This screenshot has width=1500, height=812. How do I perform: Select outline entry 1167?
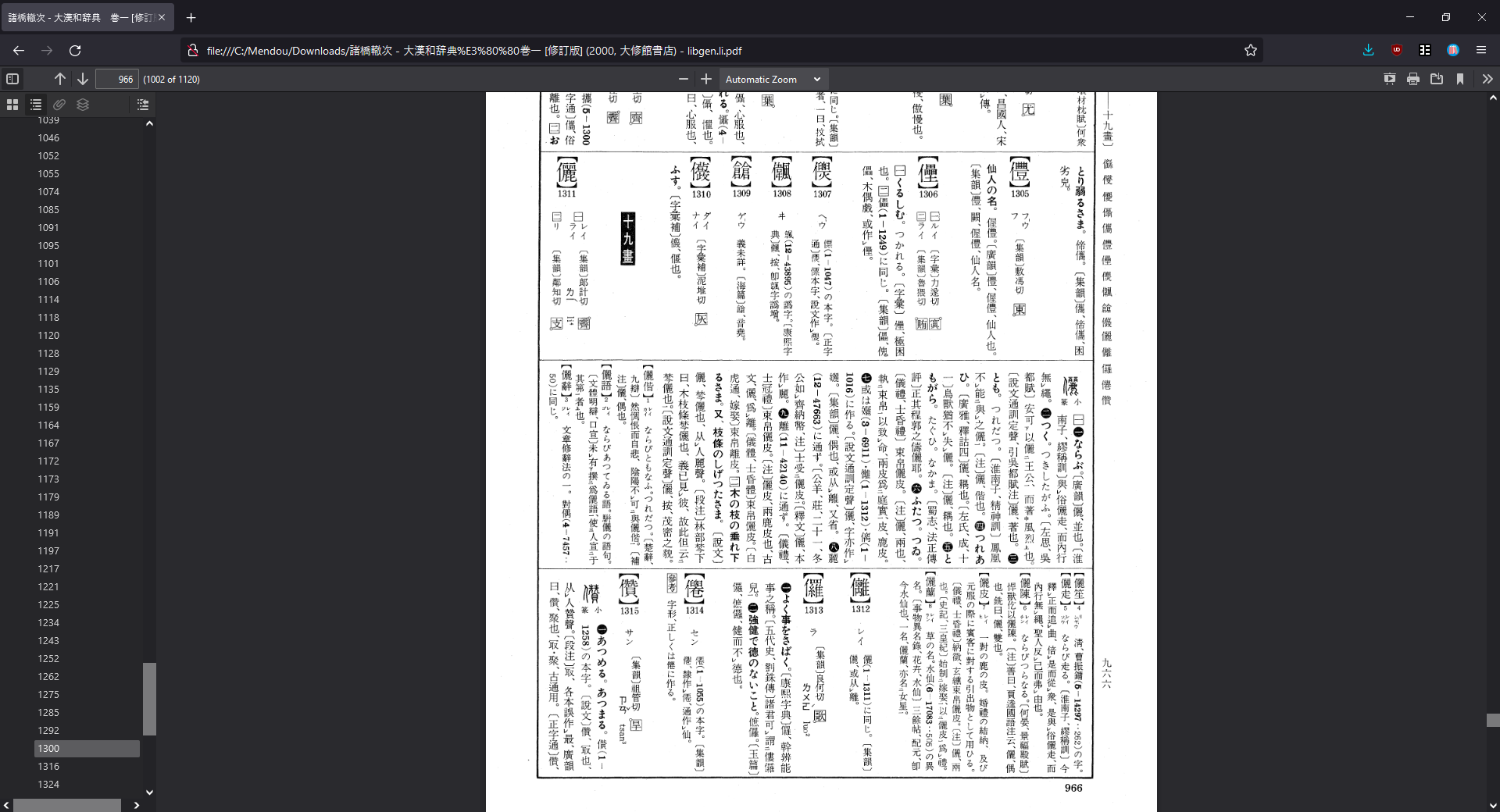[x=48, y=443]
